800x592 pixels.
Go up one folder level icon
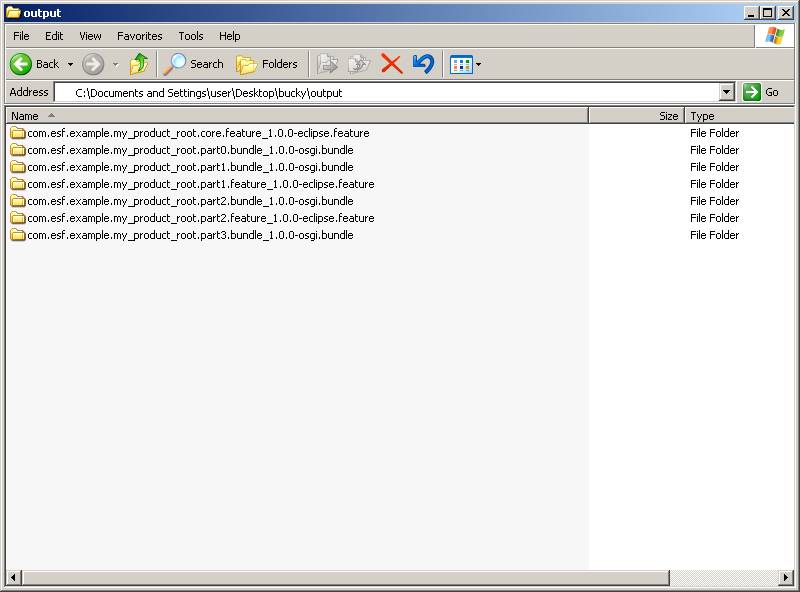tap(139, 64)
